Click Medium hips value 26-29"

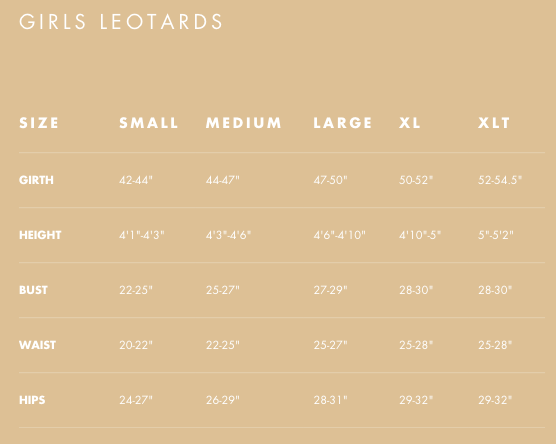223,400
